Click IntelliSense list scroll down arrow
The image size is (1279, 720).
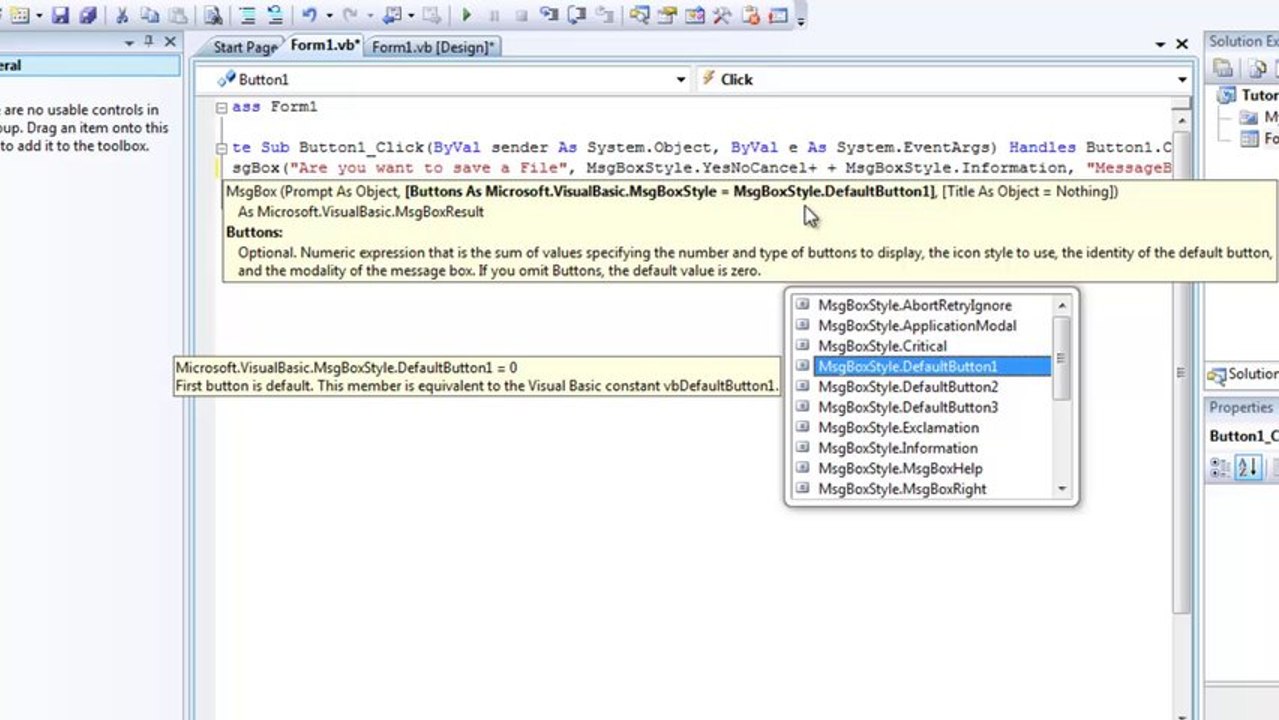[x=1062, y=490]
